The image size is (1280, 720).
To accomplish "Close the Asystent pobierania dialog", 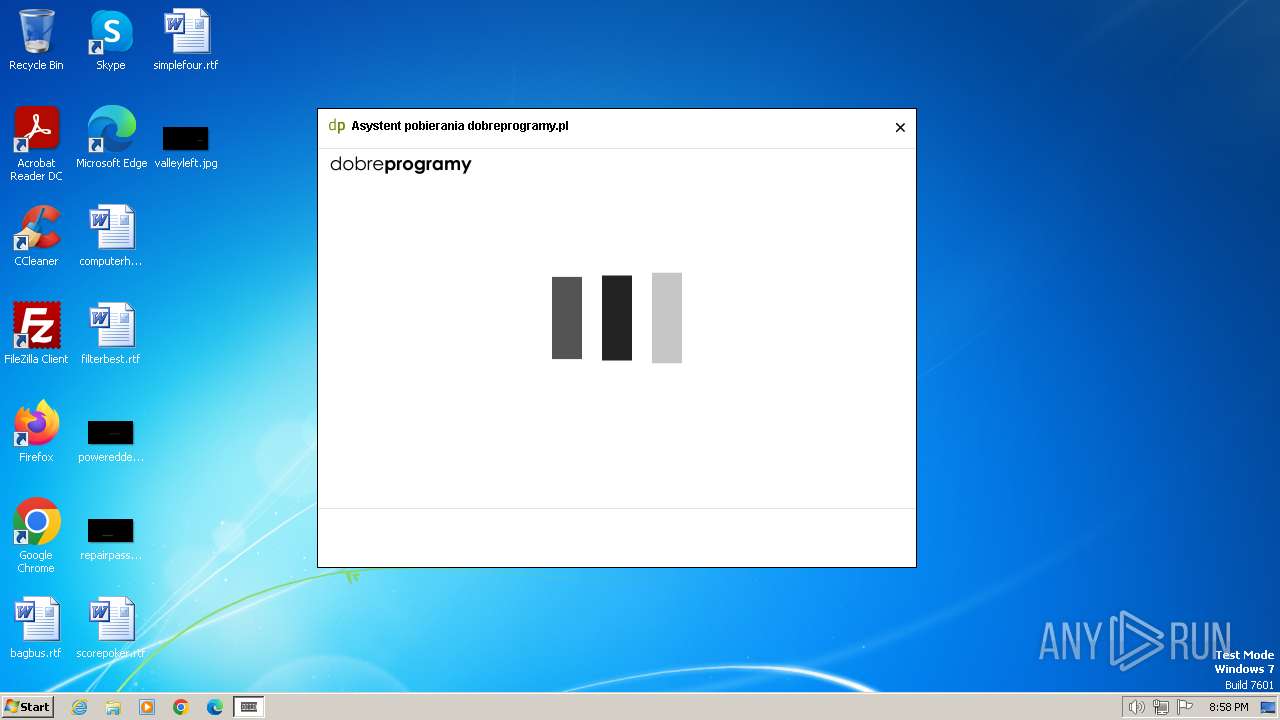I will [900, 127].
